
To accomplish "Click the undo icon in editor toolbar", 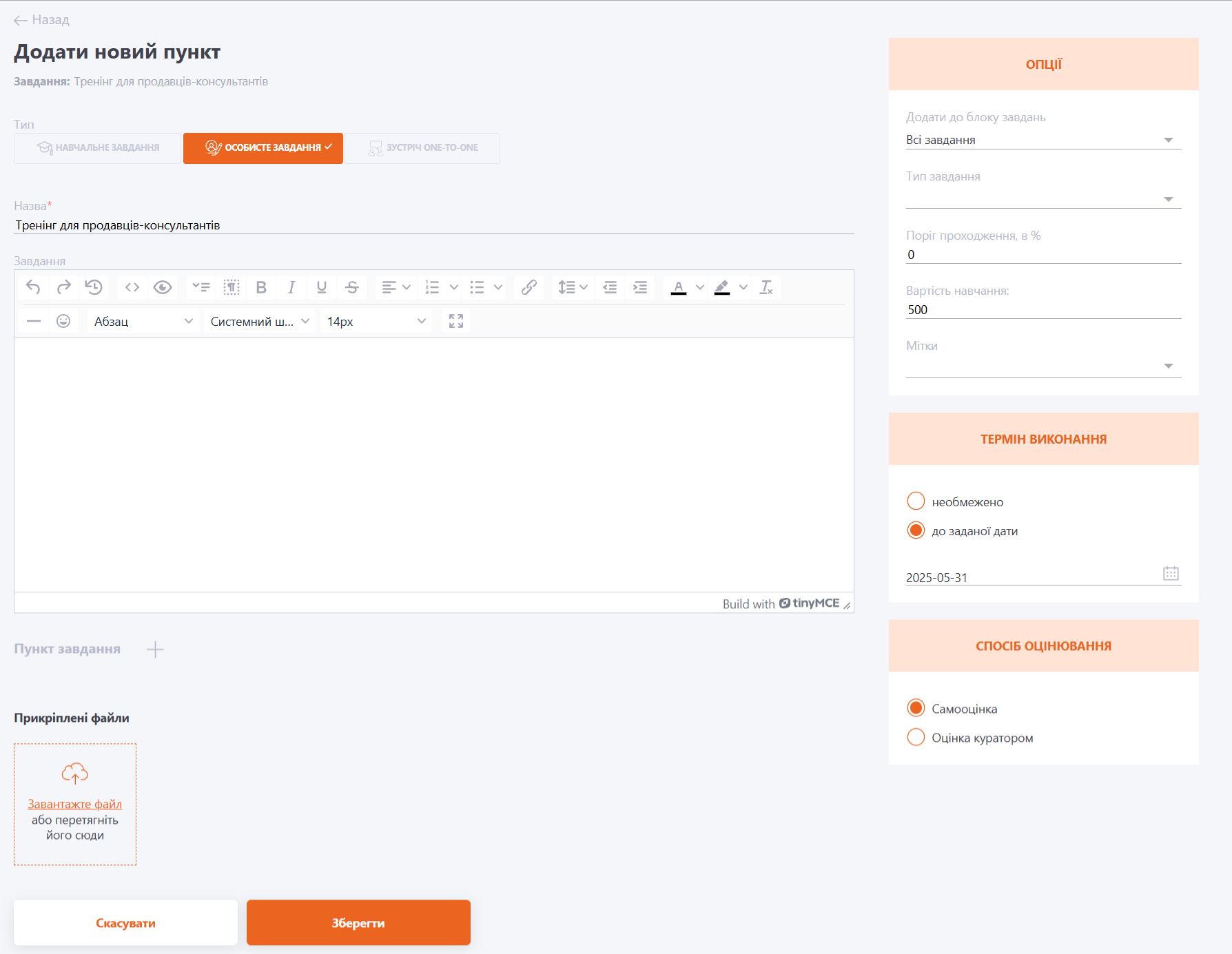I will pyautogui.click(x=33, y=287).
